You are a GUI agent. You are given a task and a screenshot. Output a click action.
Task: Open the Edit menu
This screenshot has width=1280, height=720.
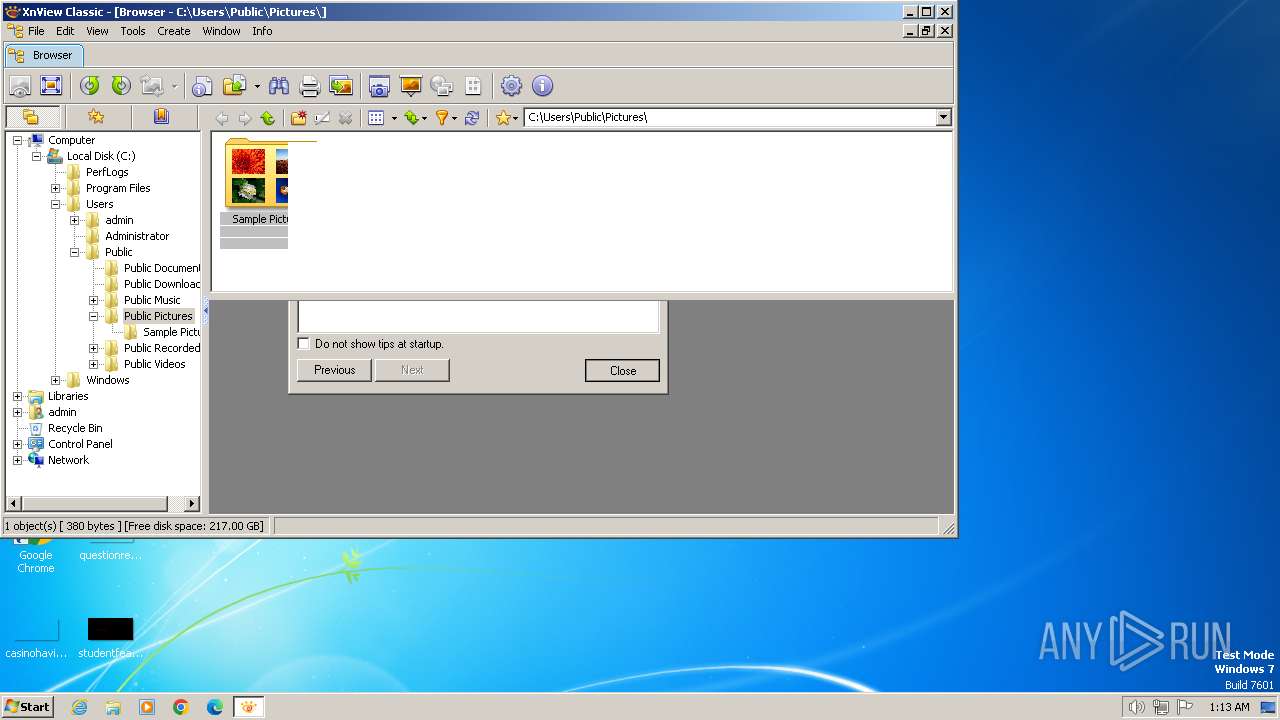[x=65, y=31]
